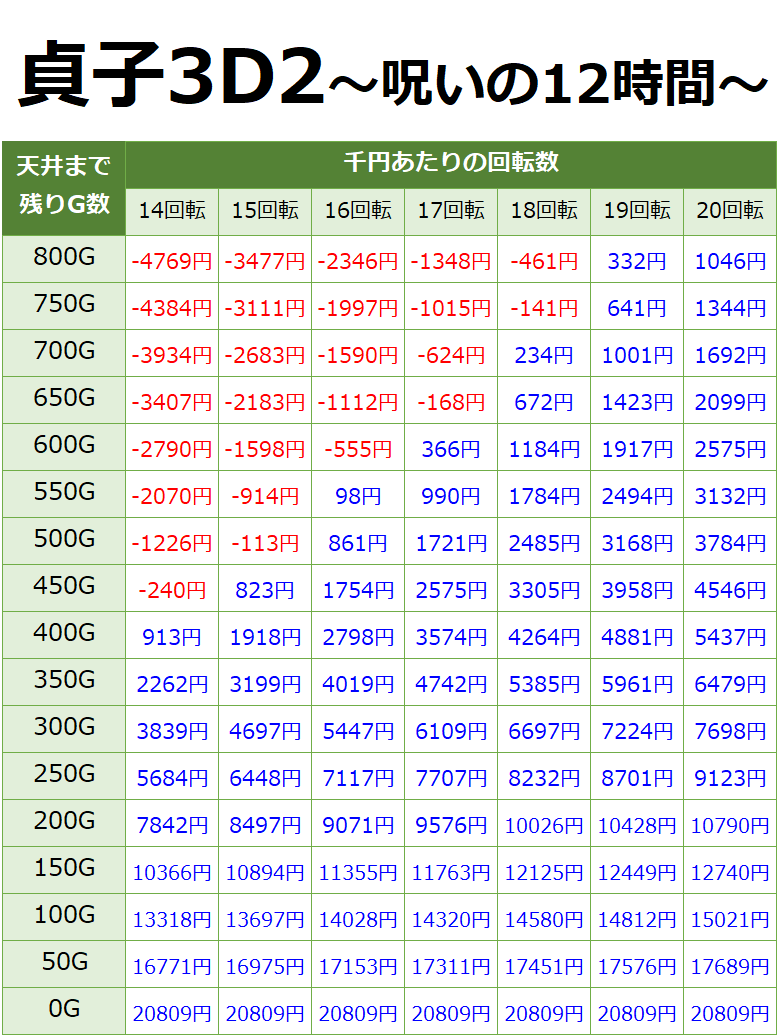Click the title text 貞子3D2～呪いの12時間～
The image size is (777, 1035).
pyautogui.click(x=393, y=77)
